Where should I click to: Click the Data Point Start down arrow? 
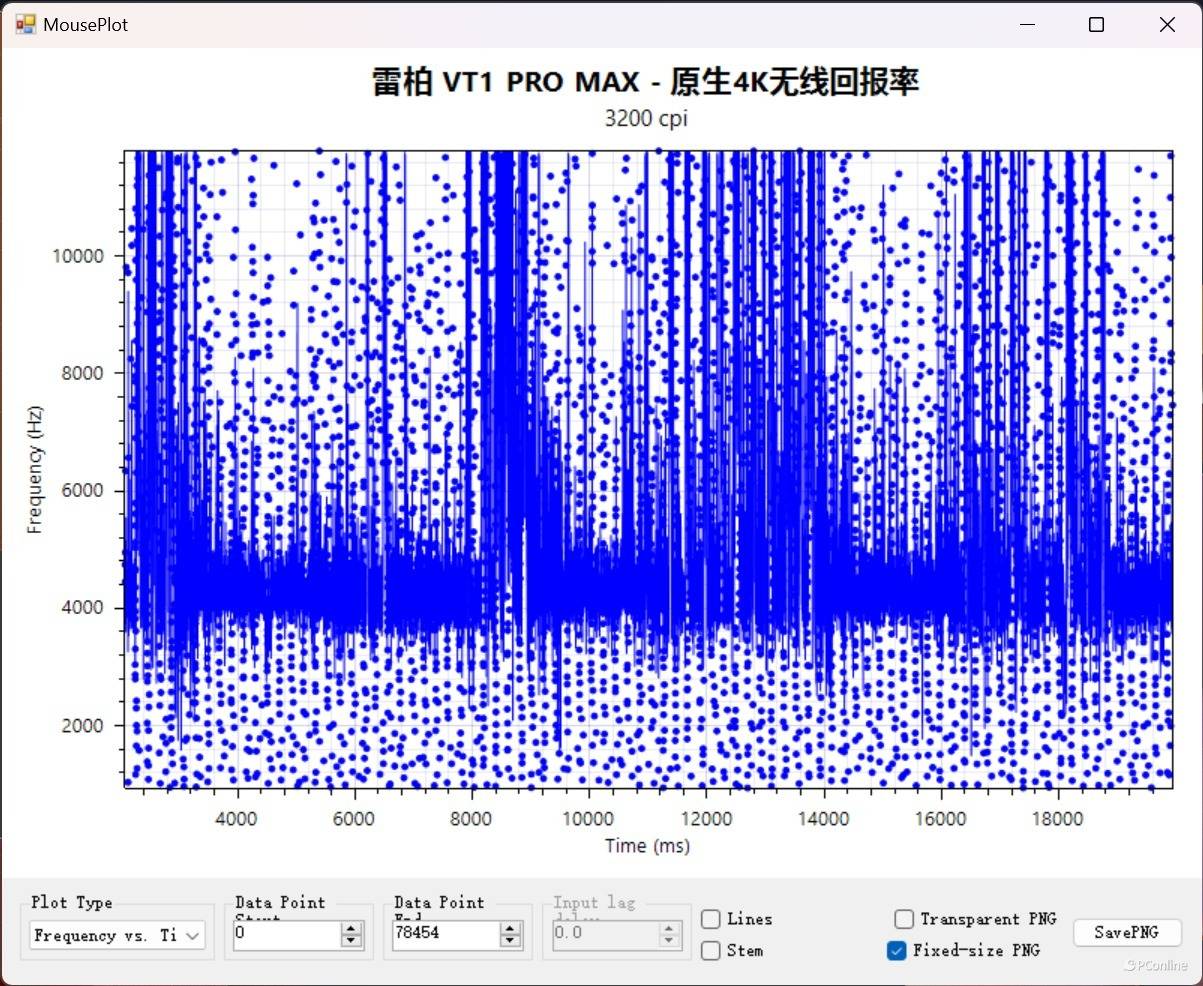tap(350, 942)
